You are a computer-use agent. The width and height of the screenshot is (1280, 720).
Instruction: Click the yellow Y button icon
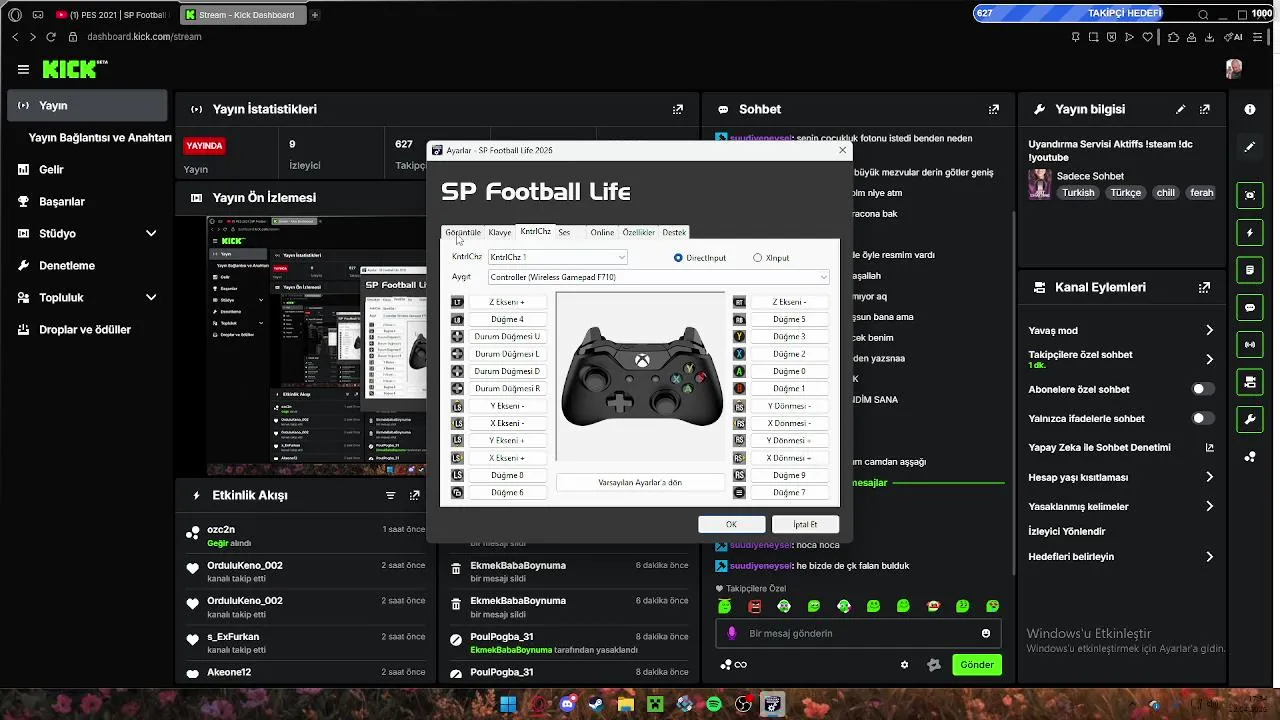[x=740, y=336]
